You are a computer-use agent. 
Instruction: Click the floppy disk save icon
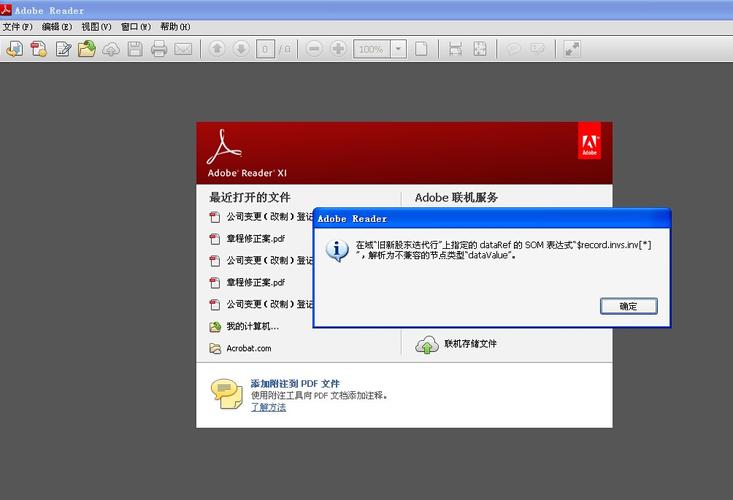click(135, 49)
